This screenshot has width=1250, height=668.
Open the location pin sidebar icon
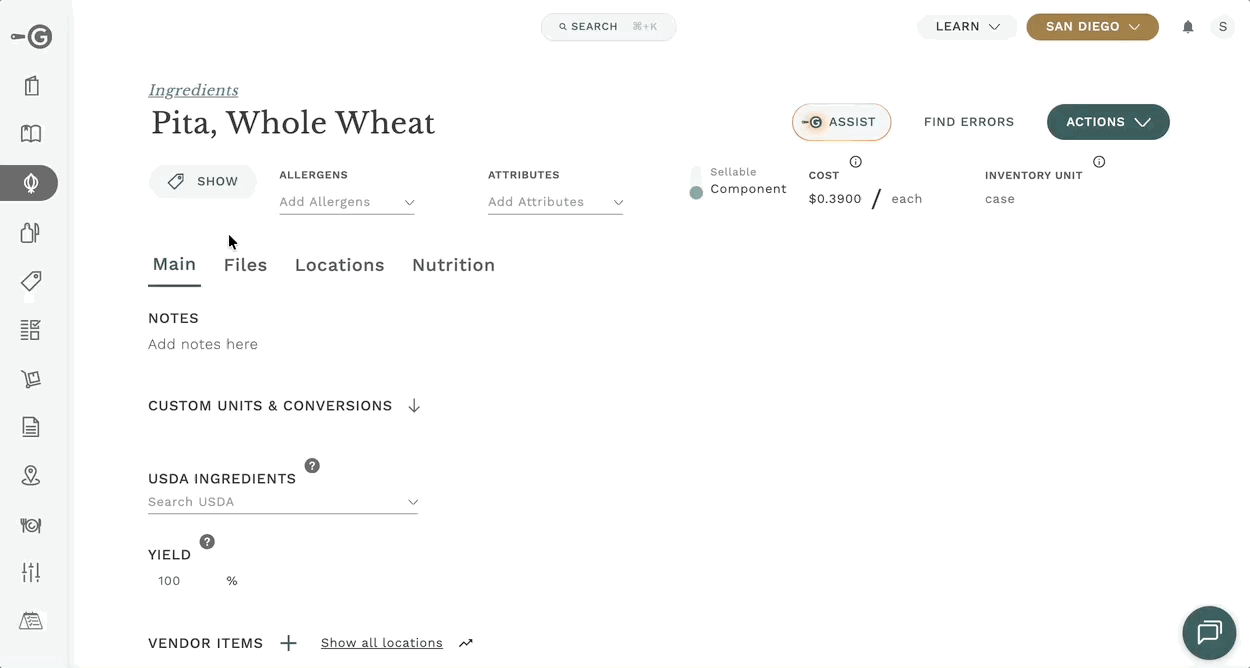tap(31, 476)
